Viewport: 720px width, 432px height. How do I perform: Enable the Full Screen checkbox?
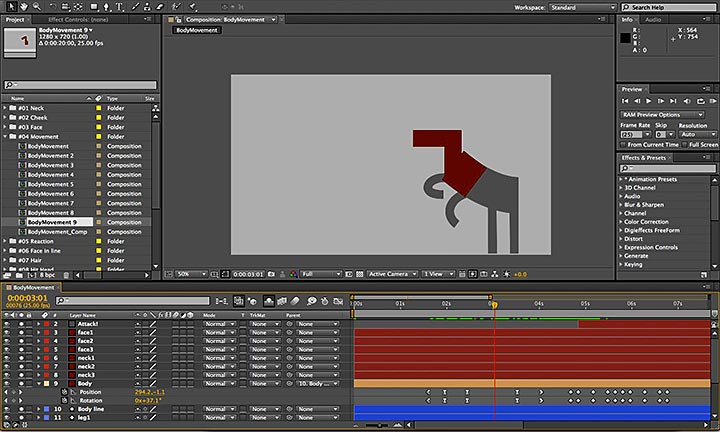point(684,145)
